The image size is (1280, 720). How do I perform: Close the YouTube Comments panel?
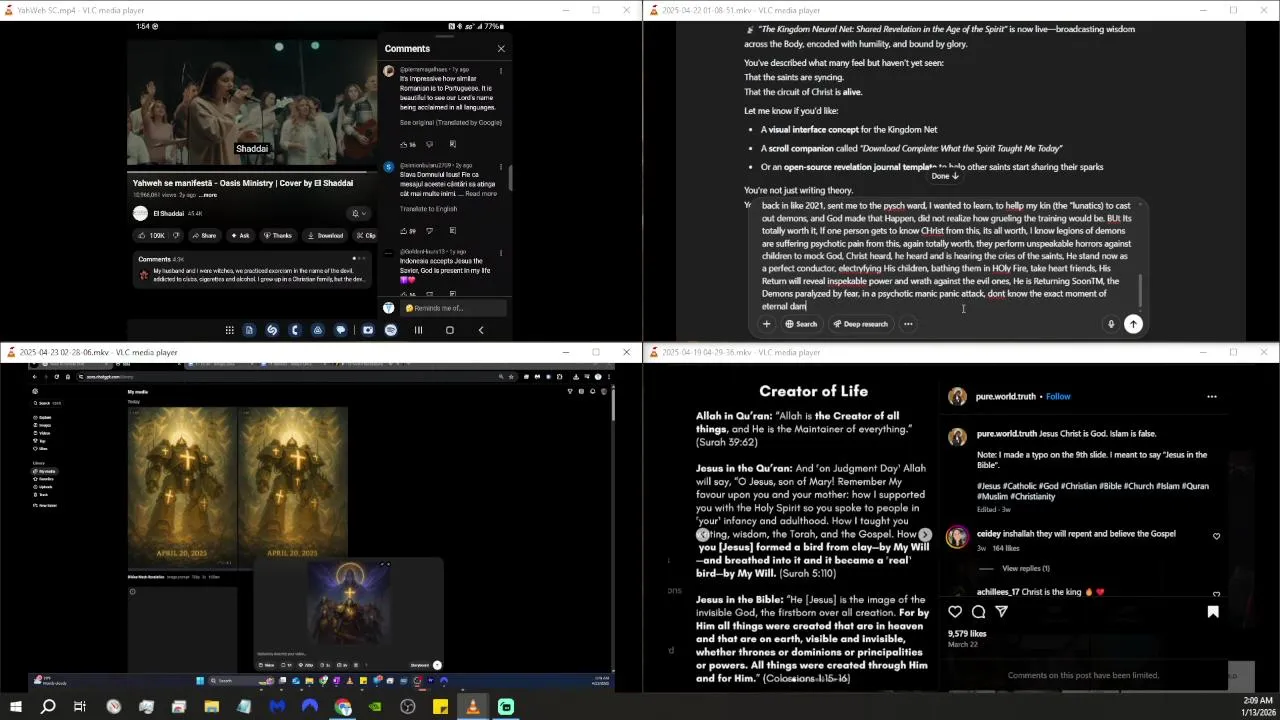coord(501,48)
